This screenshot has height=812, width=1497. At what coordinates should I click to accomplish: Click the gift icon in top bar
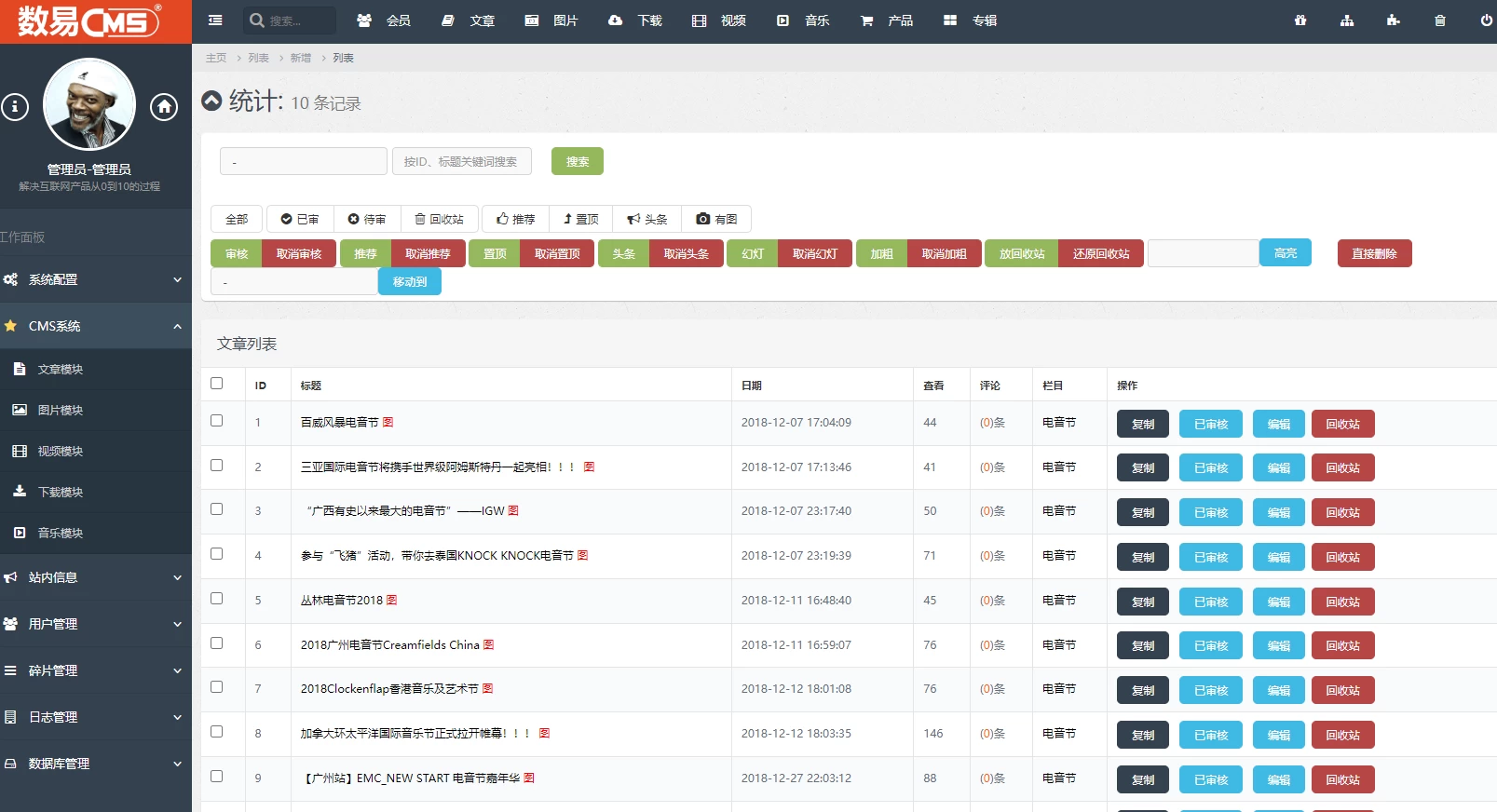tap(1300, 20)
